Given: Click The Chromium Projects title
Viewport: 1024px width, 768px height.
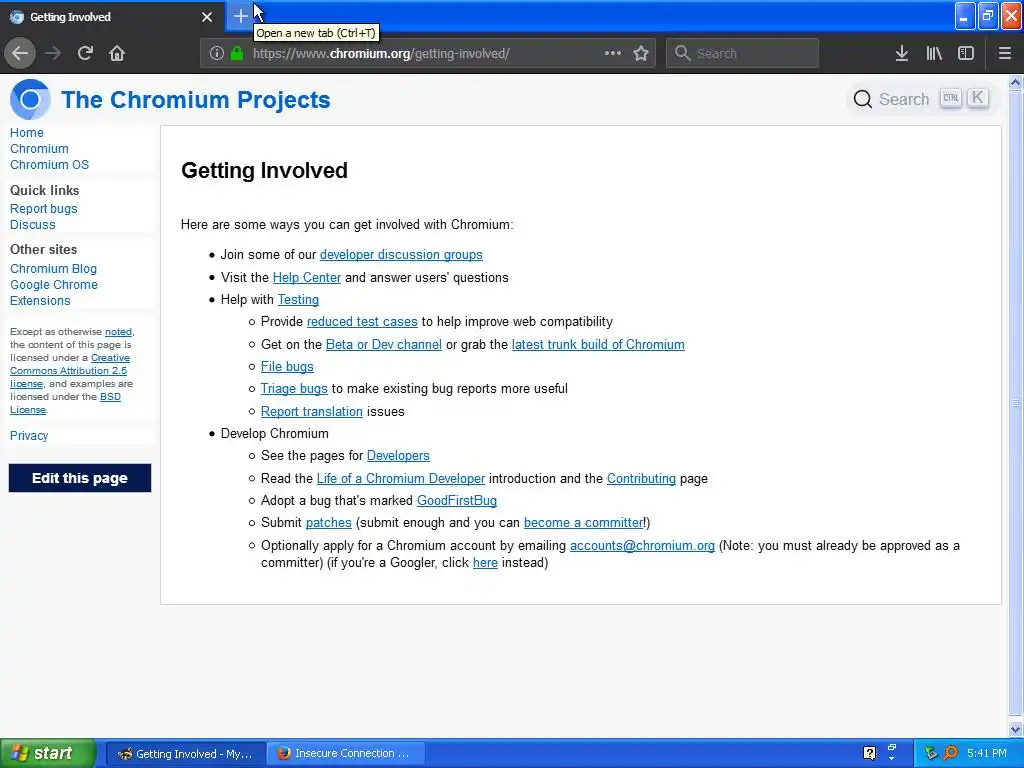Looking at the screenshot, I should [195, 99].
